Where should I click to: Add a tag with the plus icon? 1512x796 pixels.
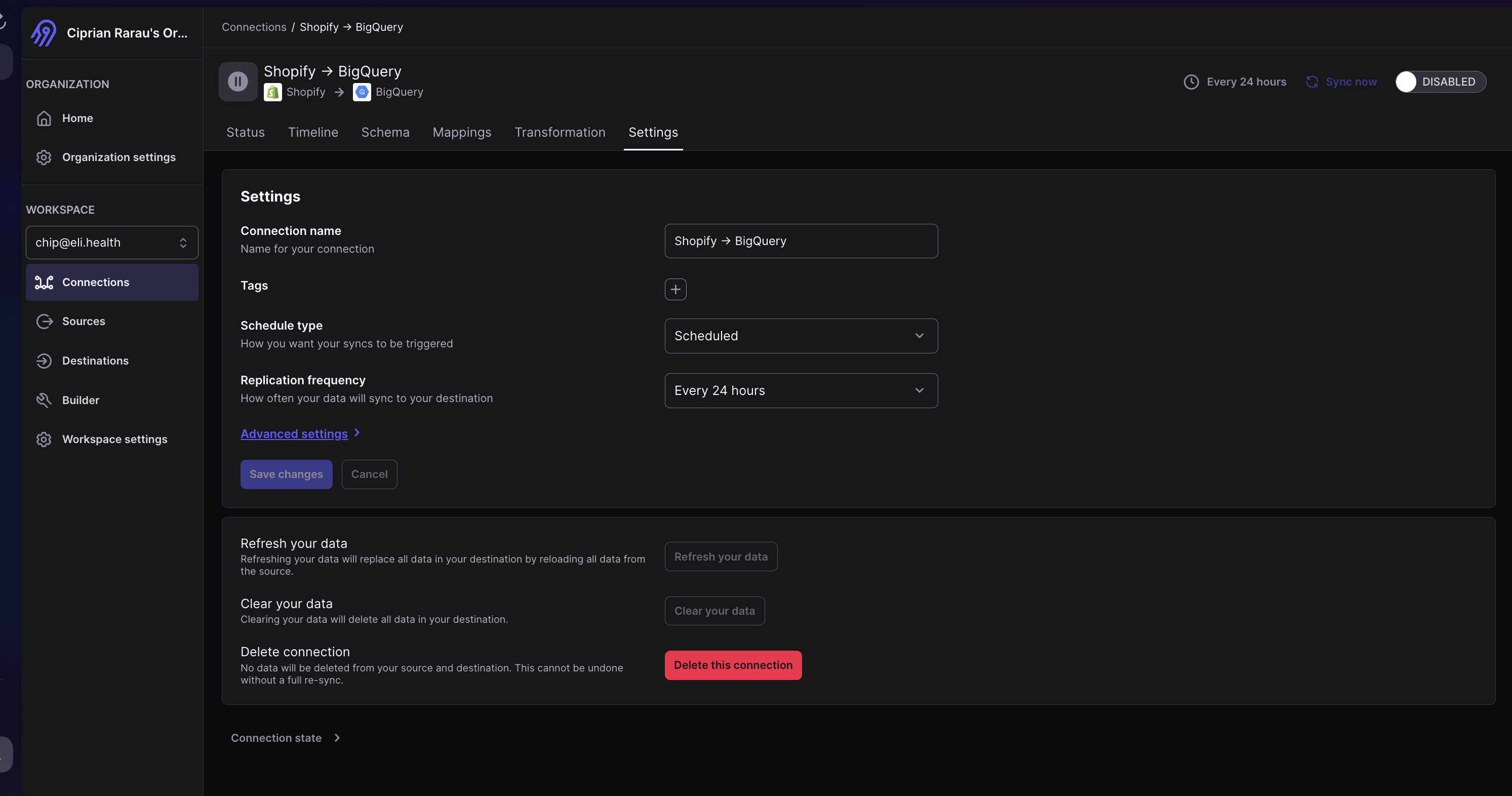point(675,289)
